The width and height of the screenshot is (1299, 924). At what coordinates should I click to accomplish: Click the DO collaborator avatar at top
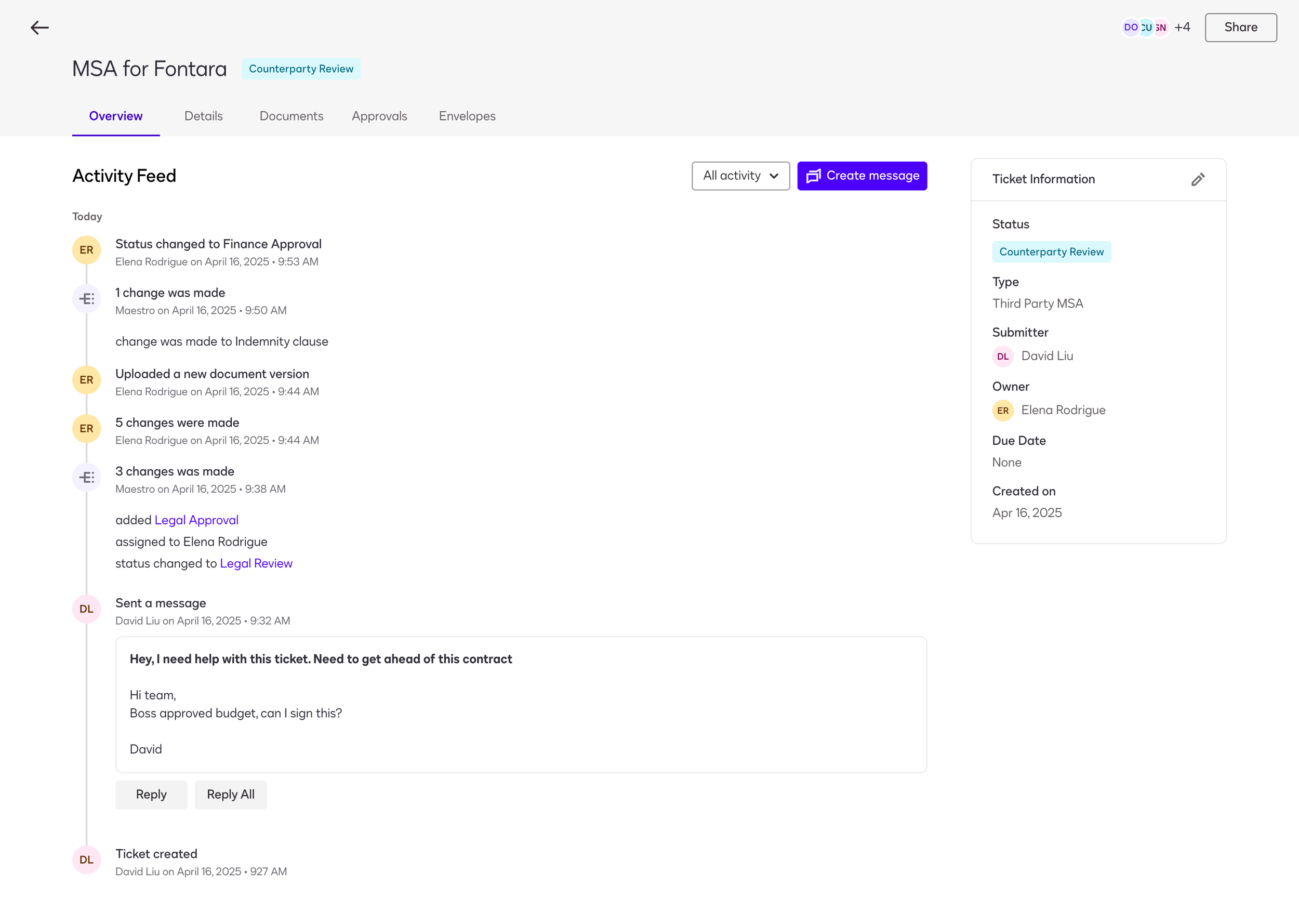coord(1130,28)
